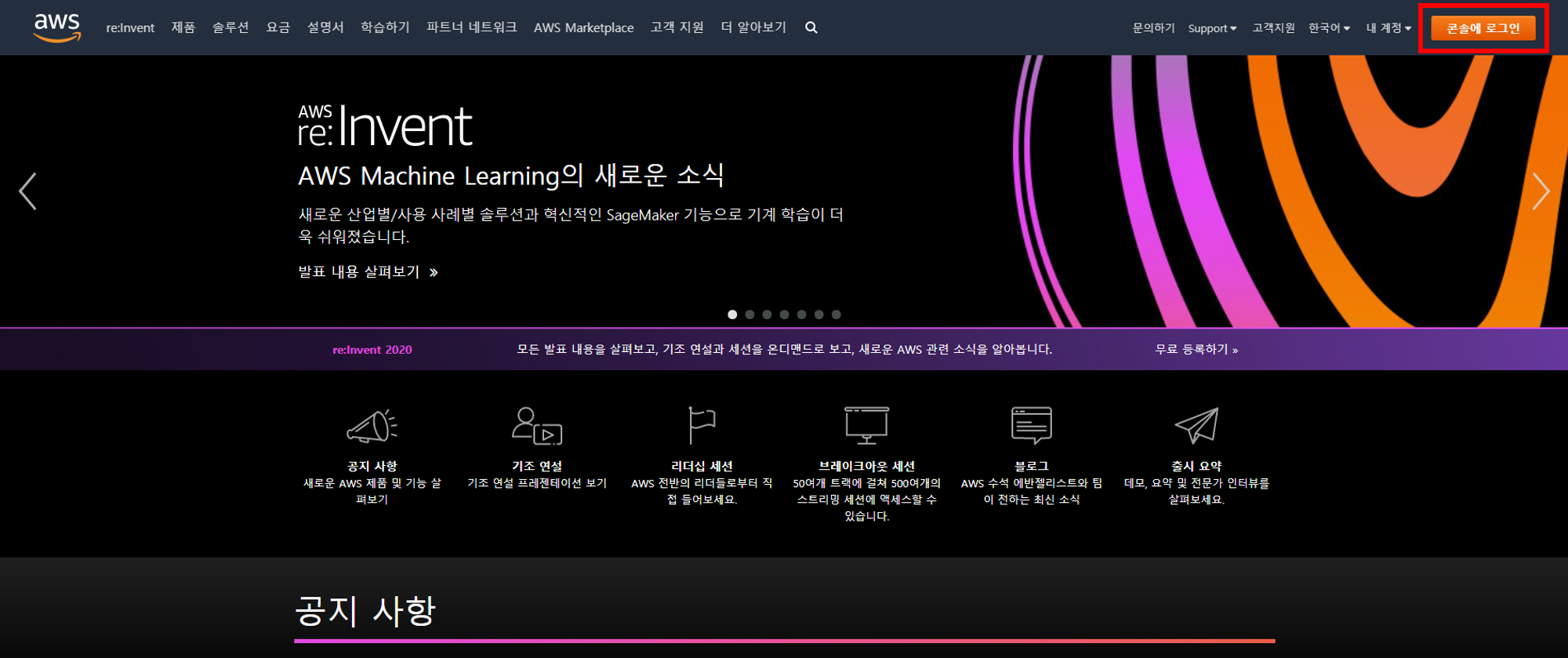Go to previous carousel slide arrow
The width and height of the screenshot is (1568, 658).
point(27,191)
